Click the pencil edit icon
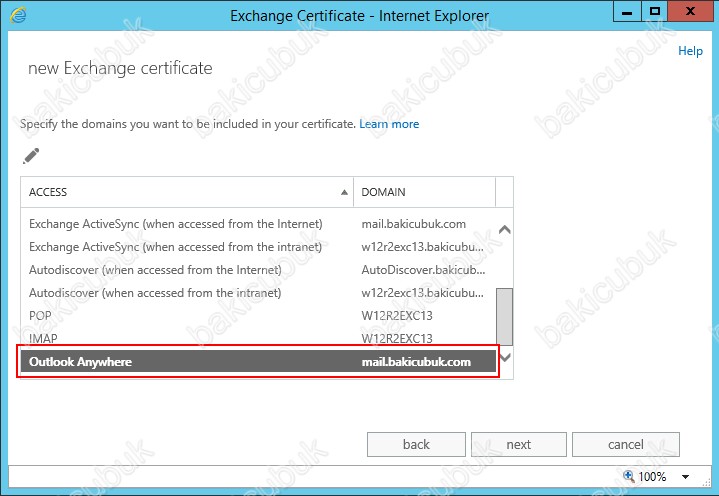The width and height of the screenshot is (719, 496). [x=31, y=156]
